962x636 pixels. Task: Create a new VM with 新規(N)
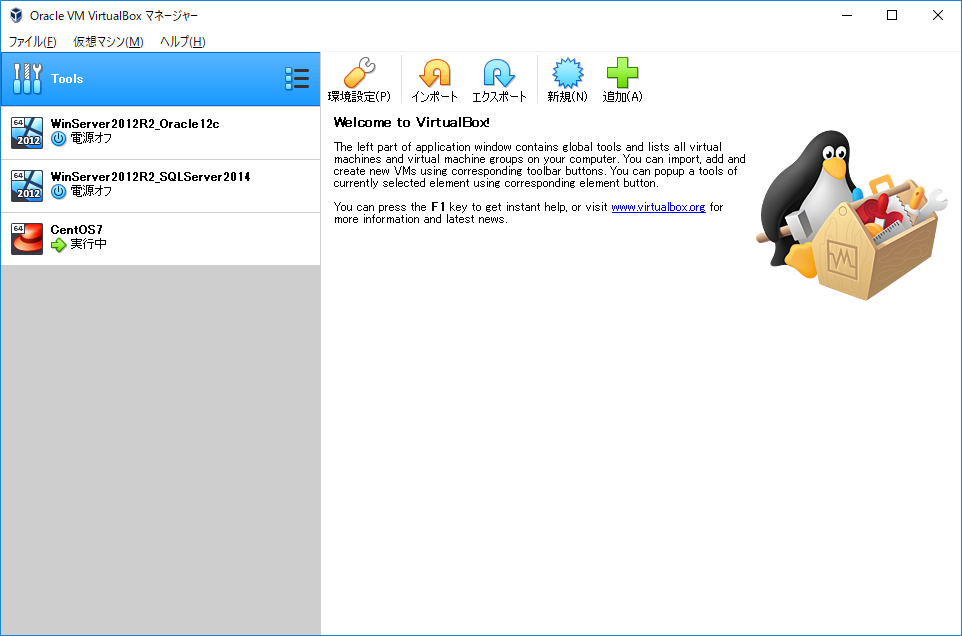pos(567,74)
